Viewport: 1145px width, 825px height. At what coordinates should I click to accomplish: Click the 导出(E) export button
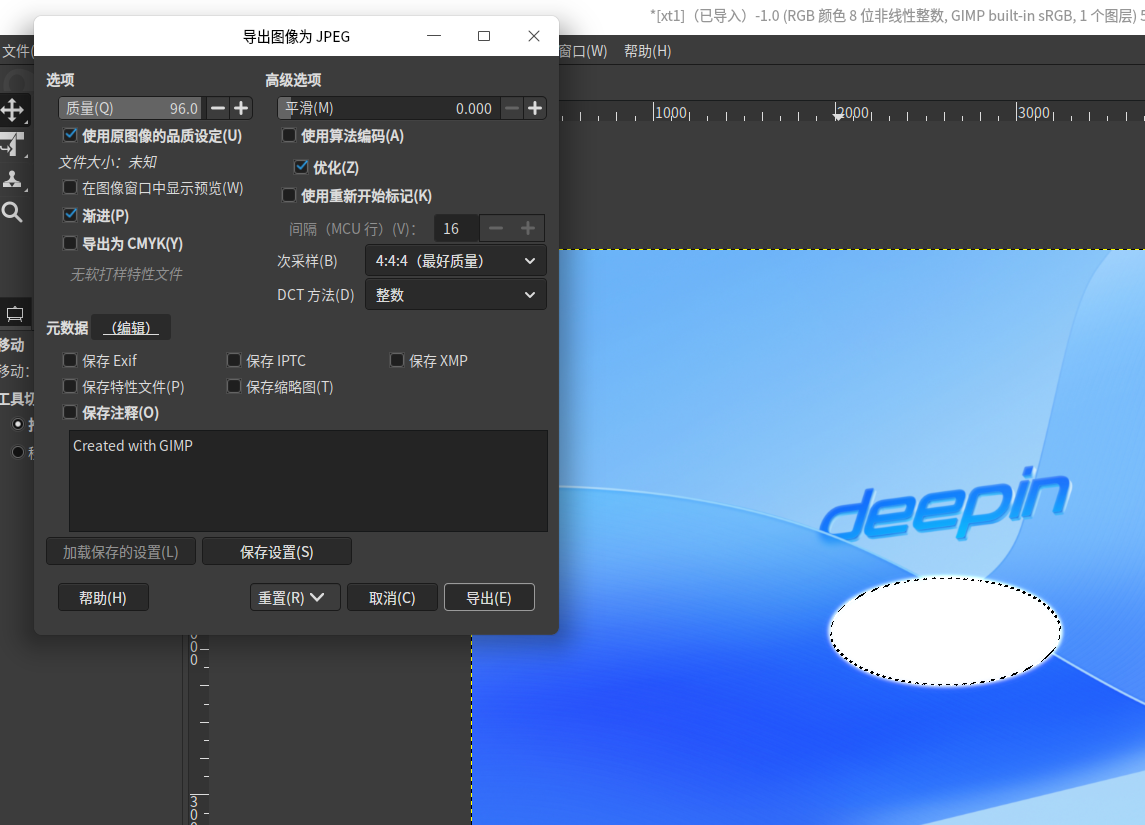tap(489, 597)
